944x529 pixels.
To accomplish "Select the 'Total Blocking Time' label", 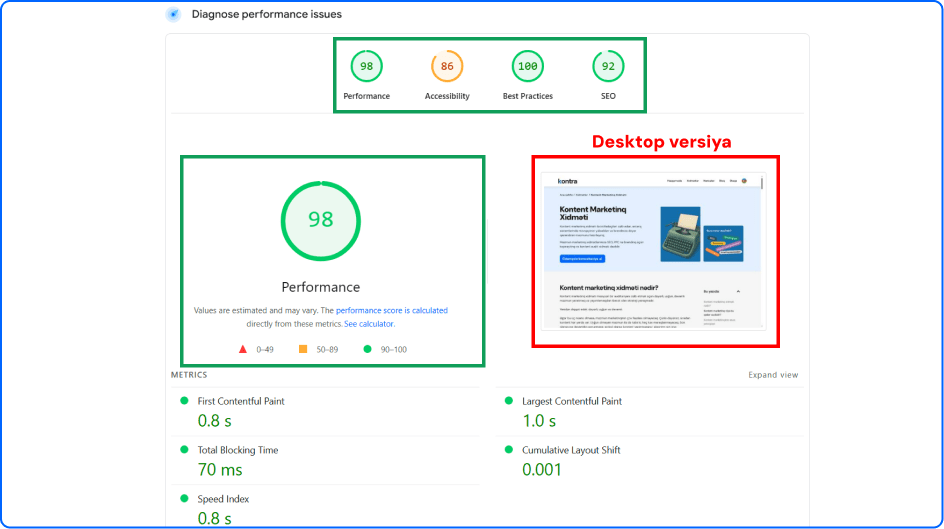I will [238, 450].
